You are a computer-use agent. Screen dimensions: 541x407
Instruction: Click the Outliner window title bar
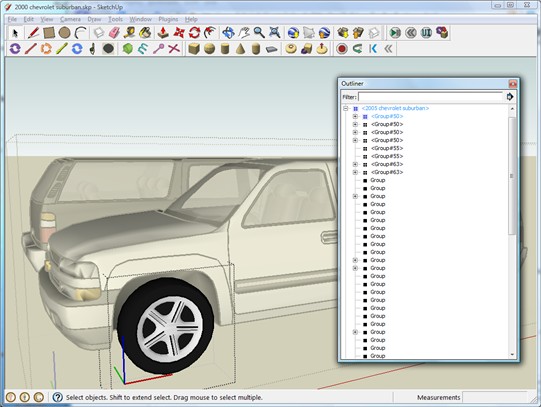click(424, 84)
